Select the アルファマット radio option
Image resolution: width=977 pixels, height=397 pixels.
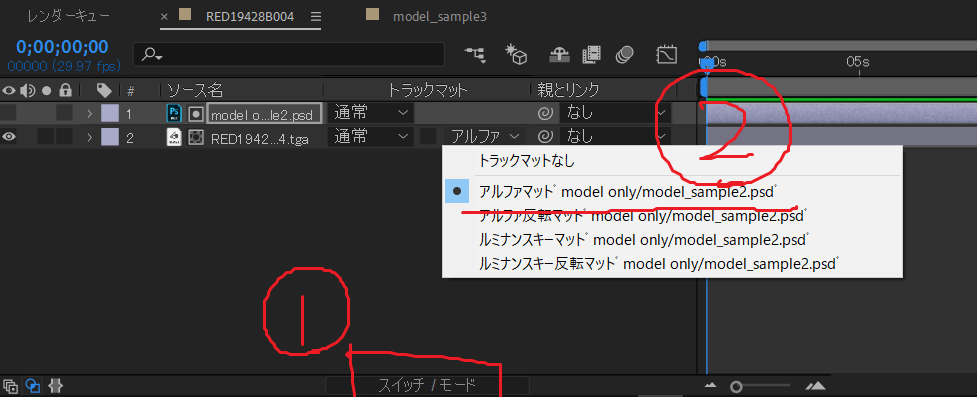click(x=457, y=191)
